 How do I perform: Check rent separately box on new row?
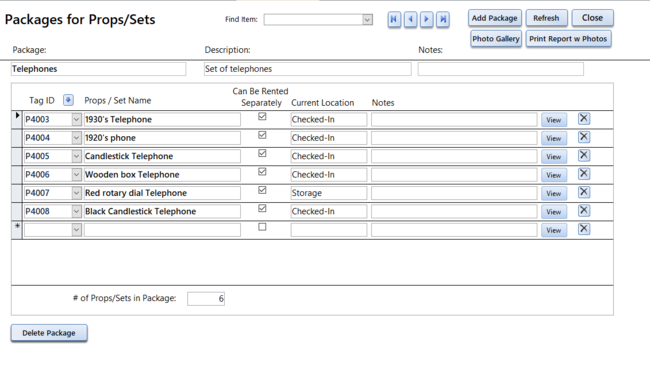262,227
